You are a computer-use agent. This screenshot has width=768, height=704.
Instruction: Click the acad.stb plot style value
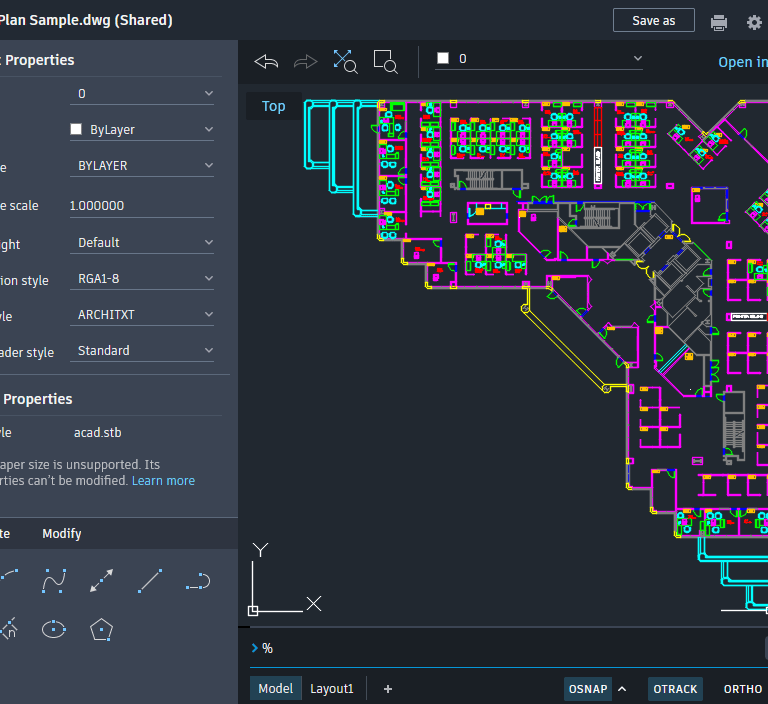coord(97,433)
